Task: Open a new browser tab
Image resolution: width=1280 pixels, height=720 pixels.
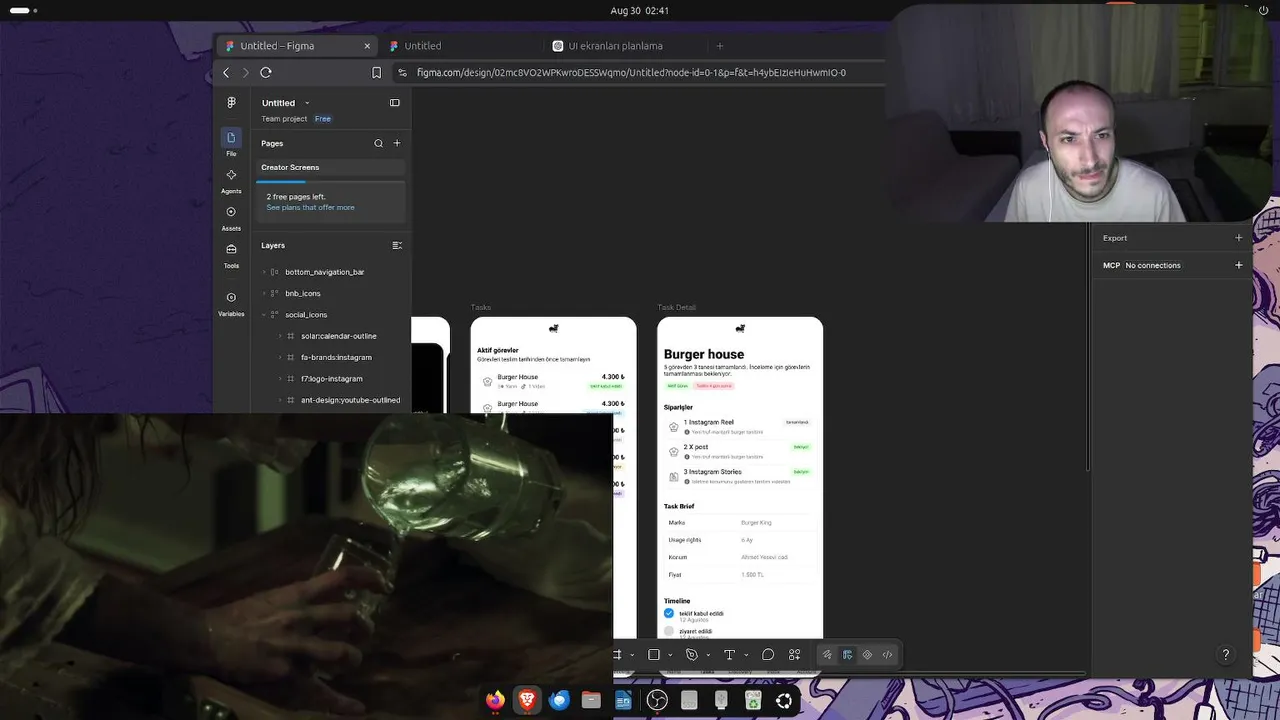Action: coord(719,46)
